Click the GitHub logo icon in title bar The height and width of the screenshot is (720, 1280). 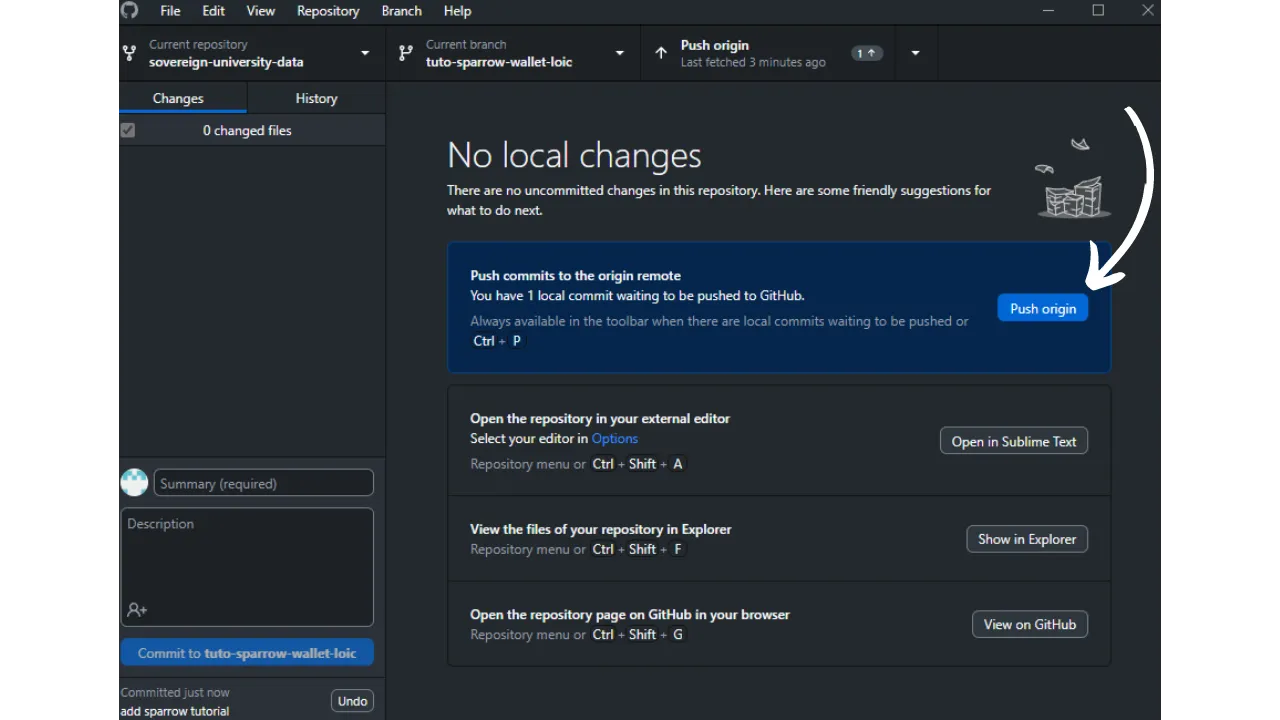click(129, 11)
